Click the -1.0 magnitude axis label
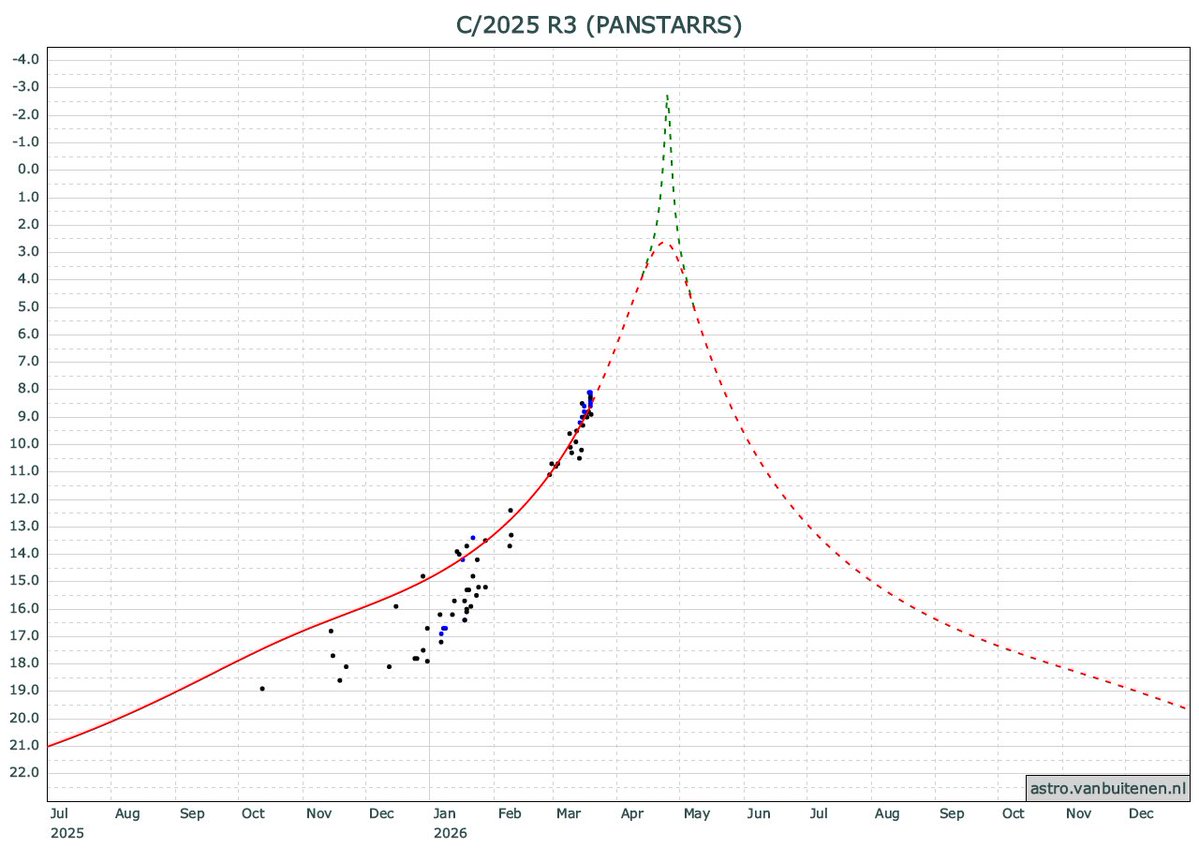The image size is (1199, 848). point(26,142)
